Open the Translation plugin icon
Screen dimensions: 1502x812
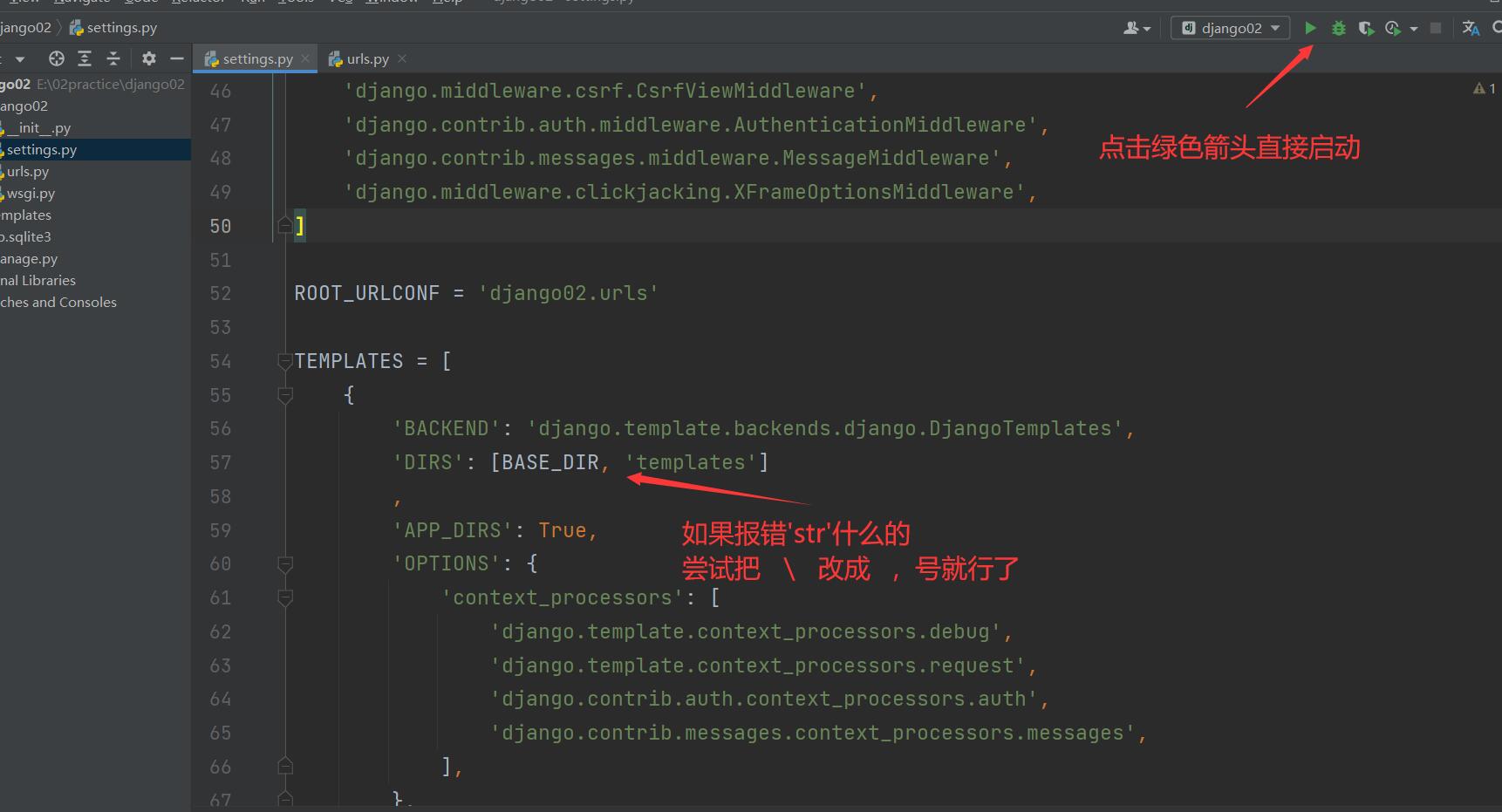(1471, 28)
